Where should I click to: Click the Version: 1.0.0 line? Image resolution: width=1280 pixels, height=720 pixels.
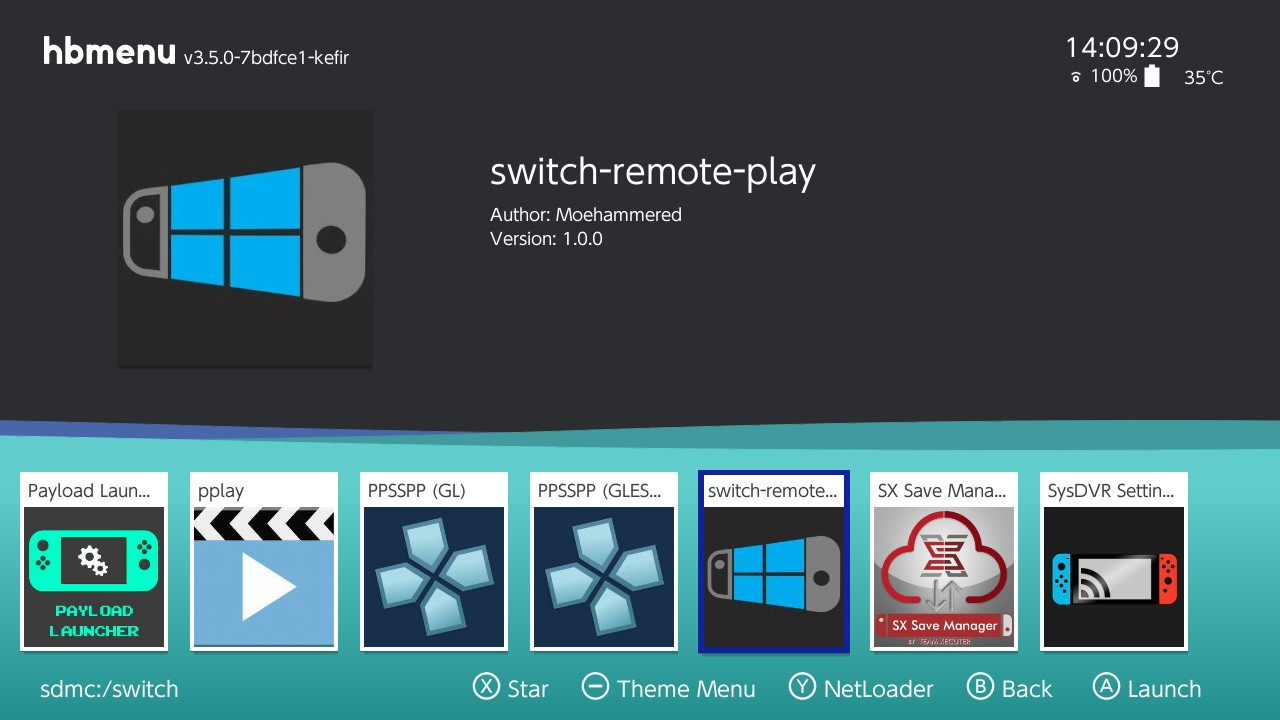pyautogui.click(x=546, y=239)
